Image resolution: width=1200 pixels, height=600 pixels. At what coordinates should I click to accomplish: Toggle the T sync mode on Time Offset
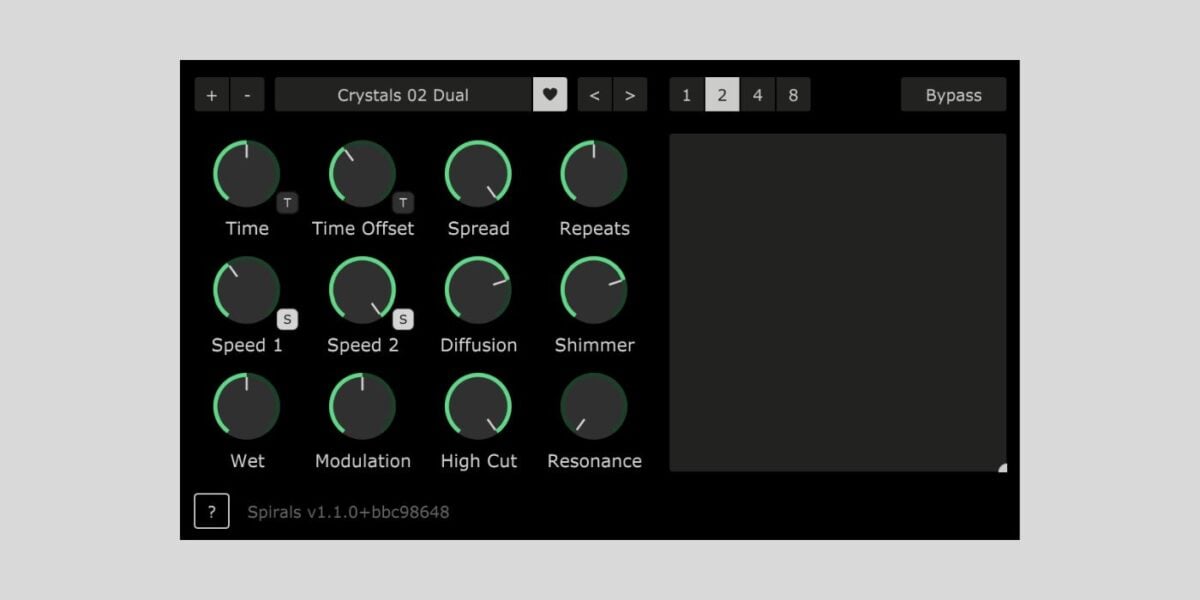403,202
